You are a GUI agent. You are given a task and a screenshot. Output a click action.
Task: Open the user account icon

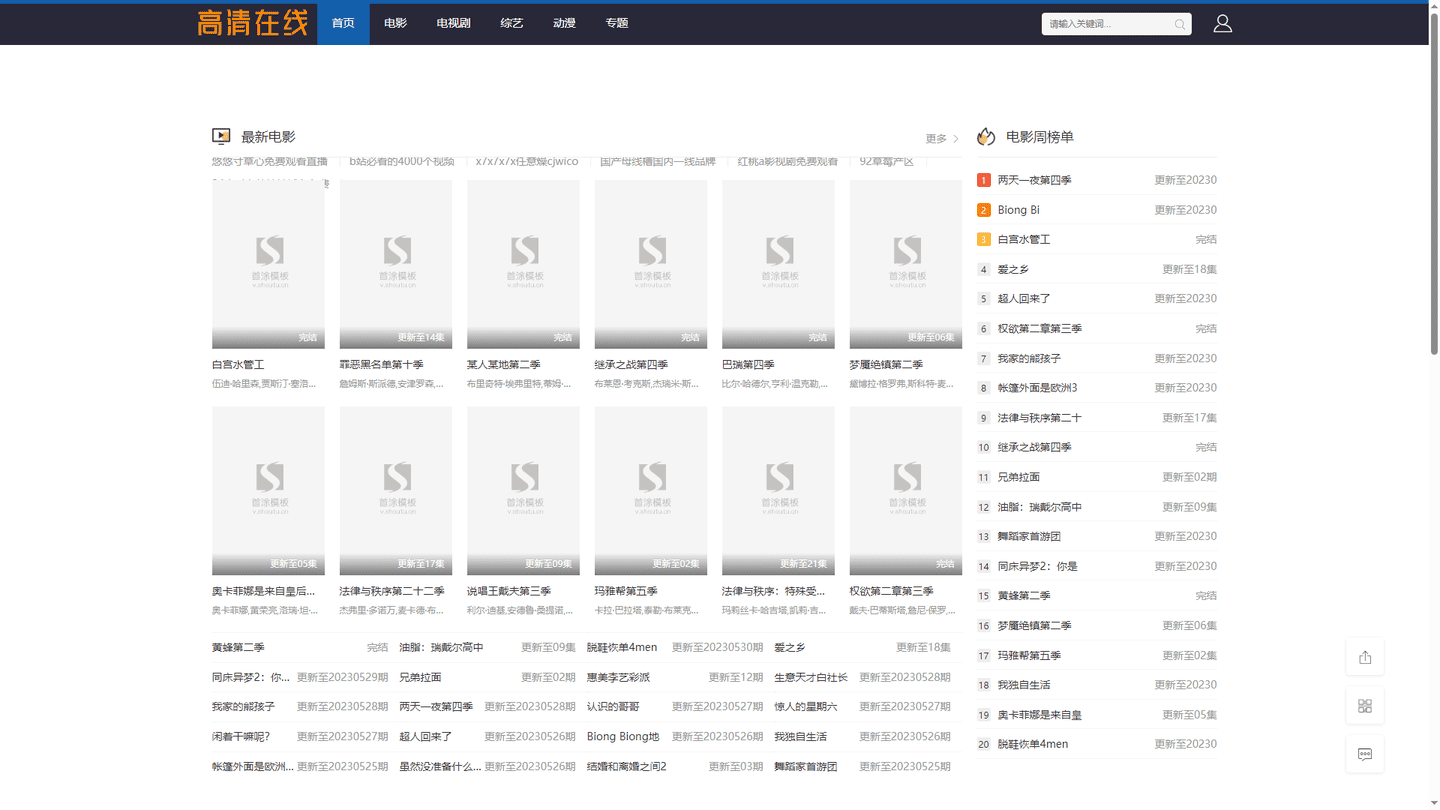pos(1222,23)
